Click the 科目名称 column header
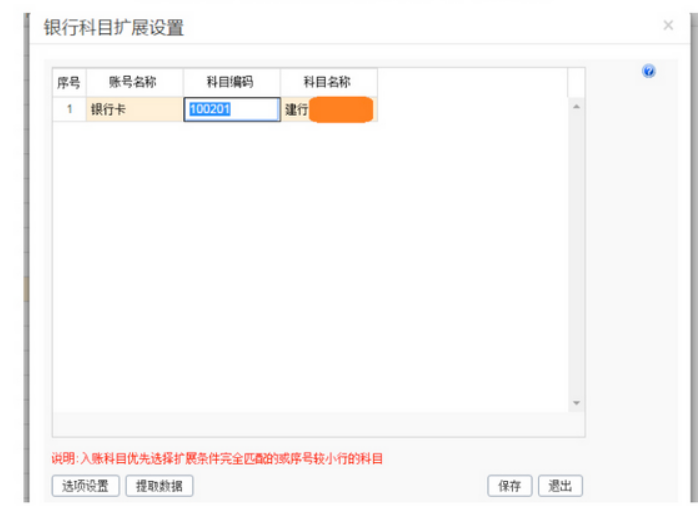 329,82
